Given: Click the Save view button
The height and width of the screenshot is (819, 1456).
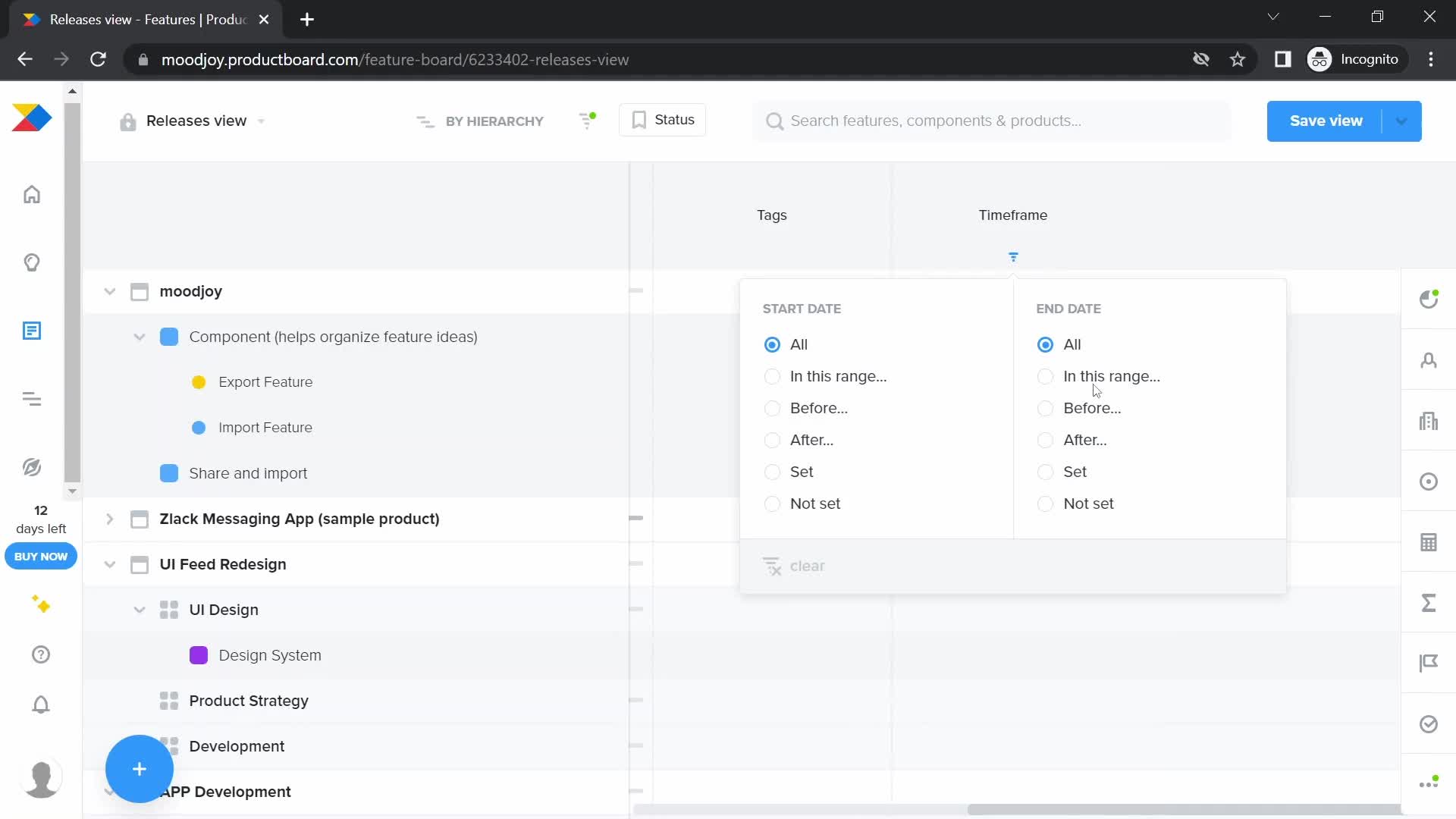Looking at the screenshot, I should (x=1326, y=121).
